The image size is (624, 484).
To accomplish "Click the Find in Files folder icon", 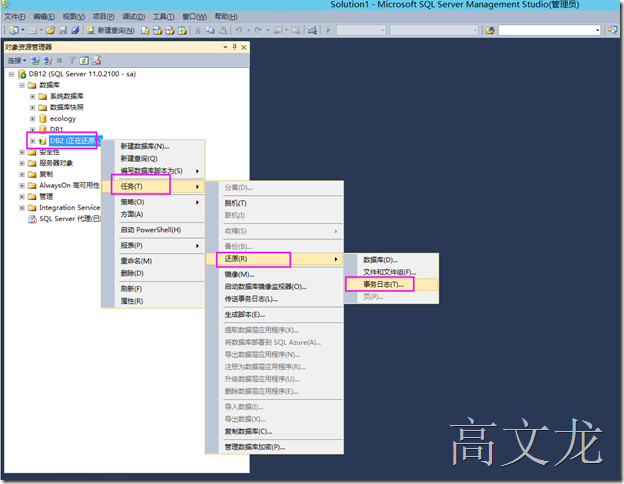I will [x=490, y=30].
